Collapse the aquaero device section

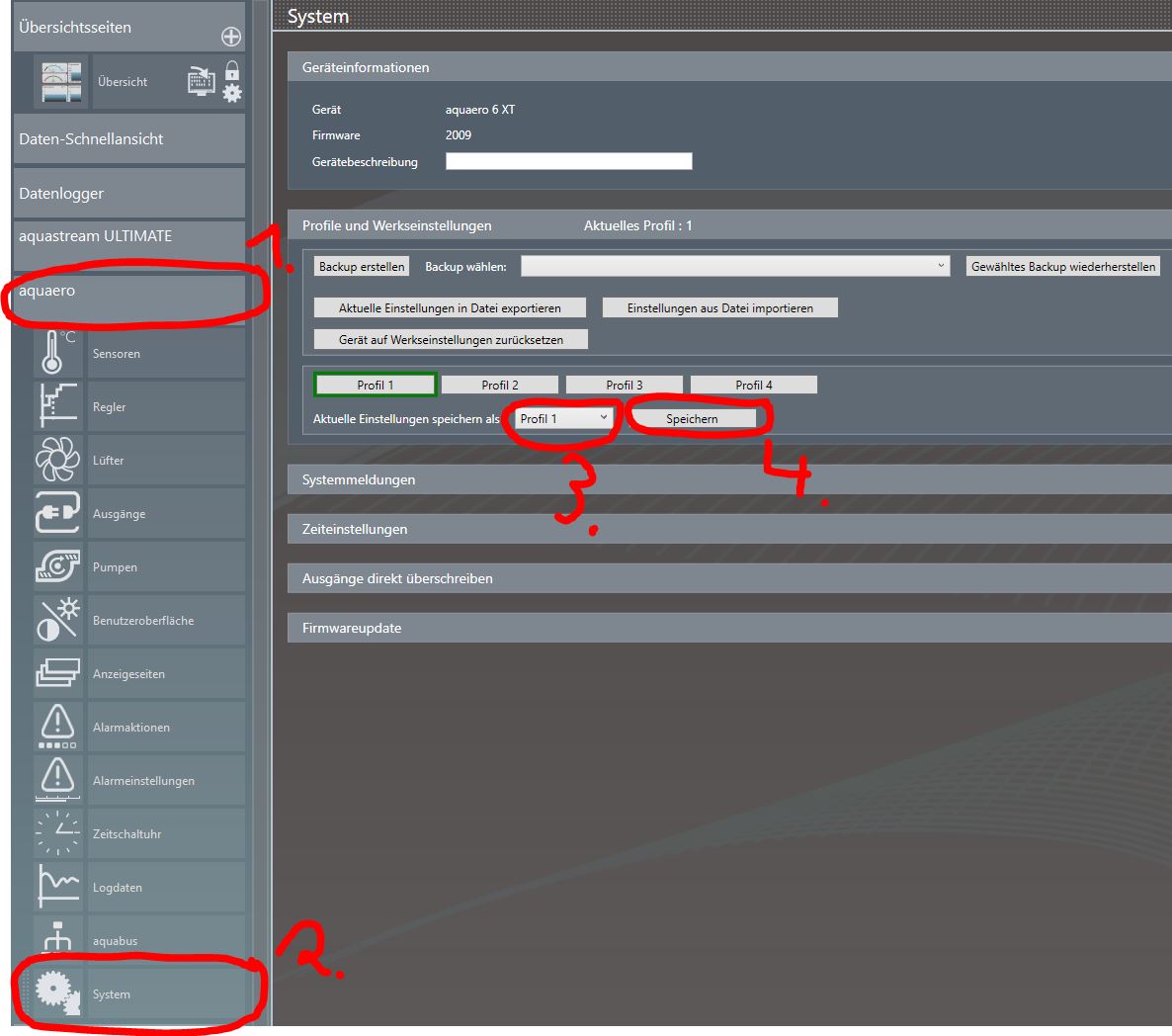coord(128,299)
